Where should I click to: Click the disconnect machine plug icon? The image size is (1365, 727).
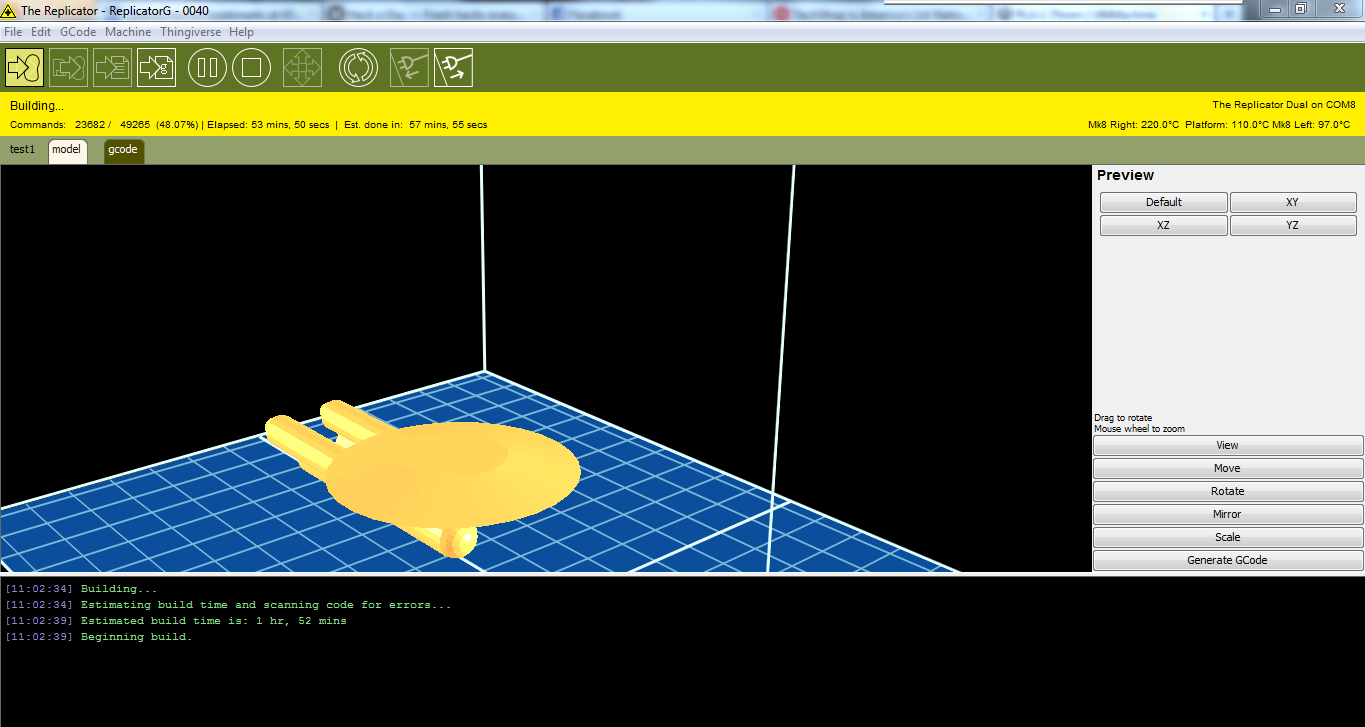click(x=453, y=67)
